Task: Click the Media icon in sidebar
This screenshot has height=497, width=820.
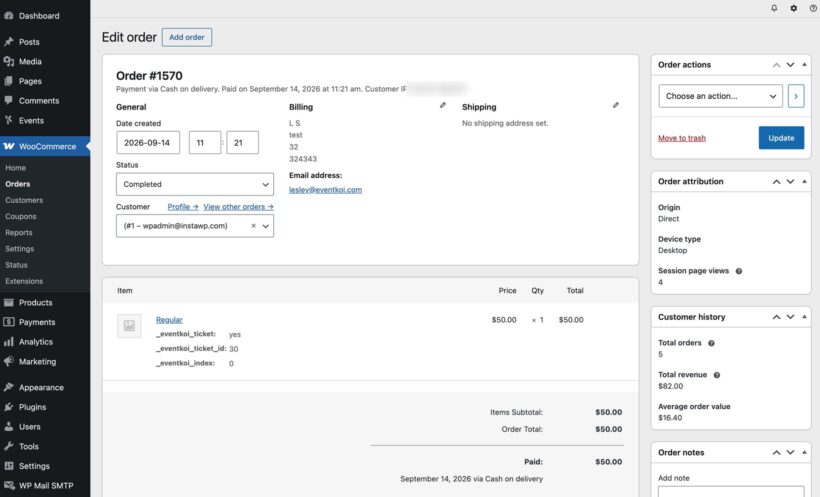Action: click(x=8, y=61)
